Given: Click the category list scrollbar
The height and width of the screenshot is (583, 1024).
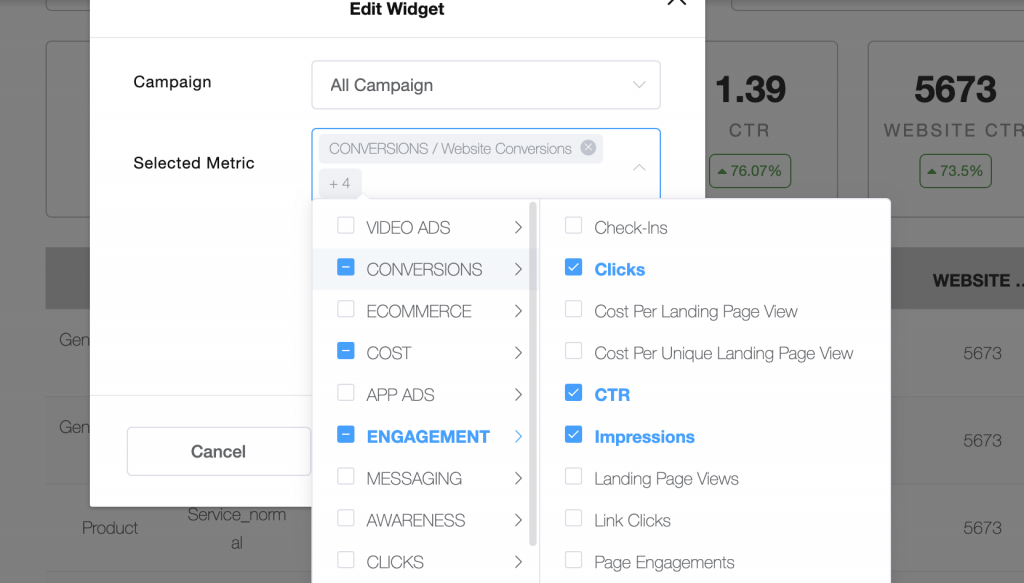Looking at the screenshot, I should (533, 373).
